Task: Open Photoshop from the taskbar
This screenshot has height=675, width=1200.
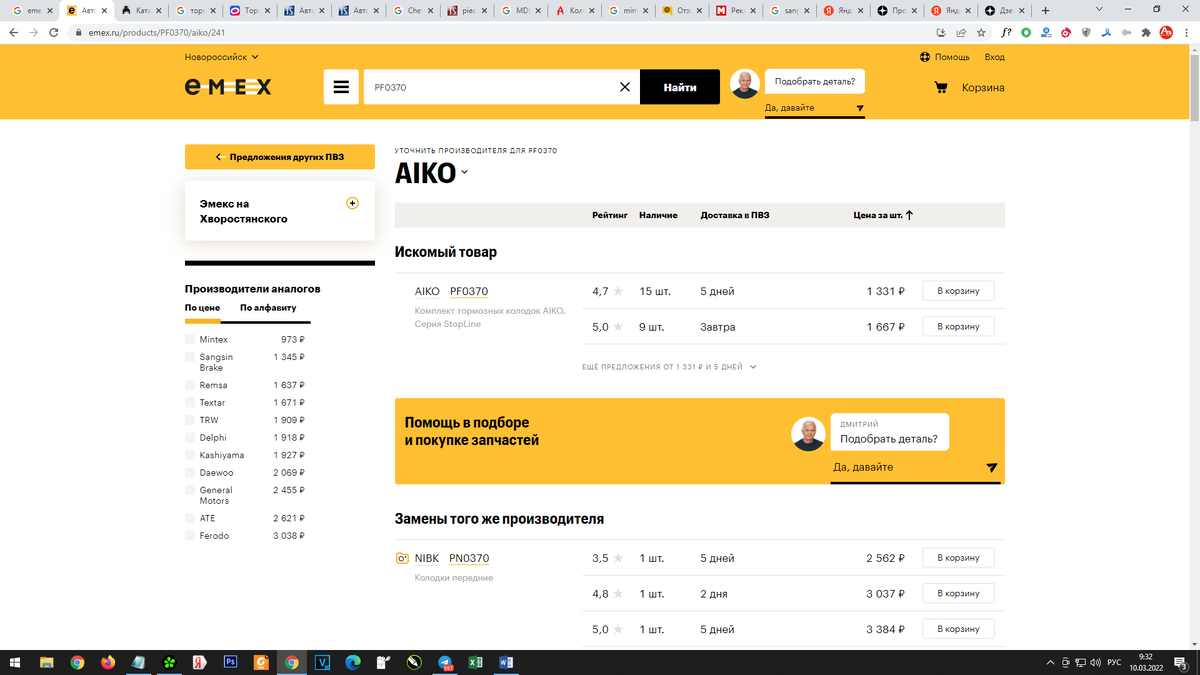Action: coord(230,662)
